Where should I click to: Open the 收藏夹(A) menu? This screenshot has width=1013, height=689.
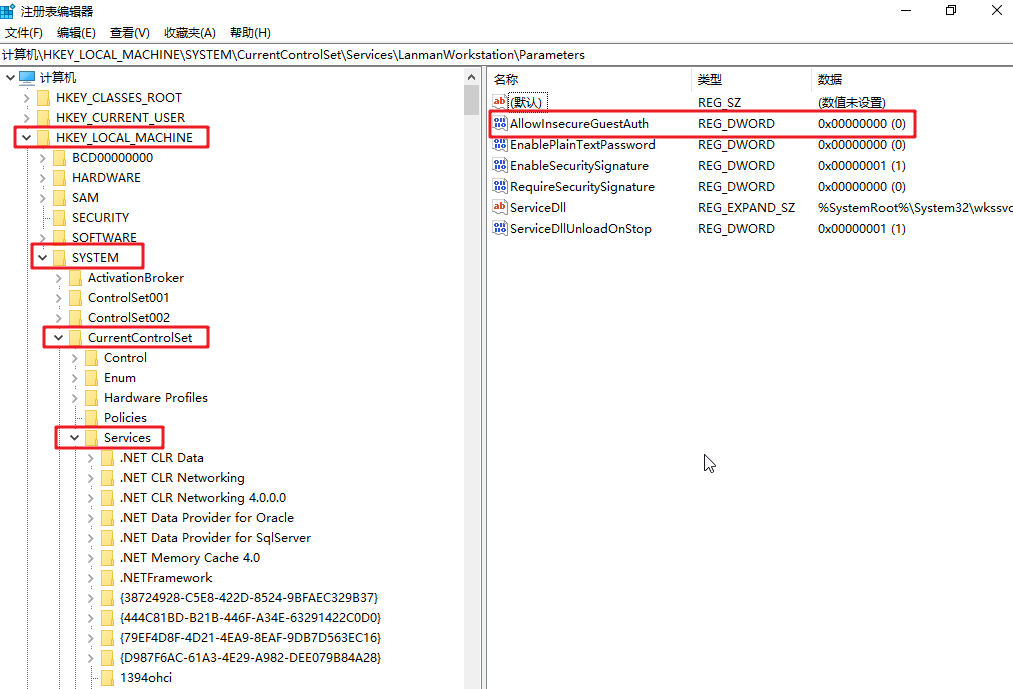click(x=189, y=32)
